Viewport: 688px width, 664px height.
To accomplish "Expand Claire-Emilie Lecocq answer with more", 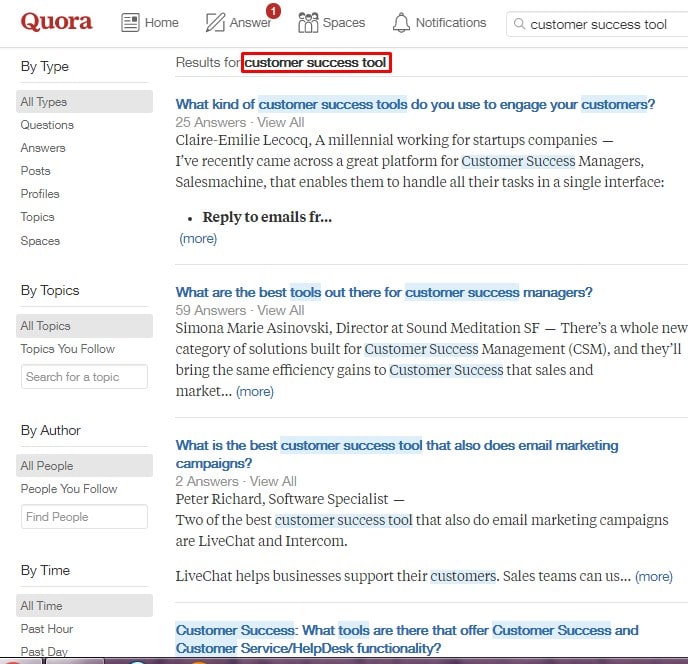I will point(198,239).
